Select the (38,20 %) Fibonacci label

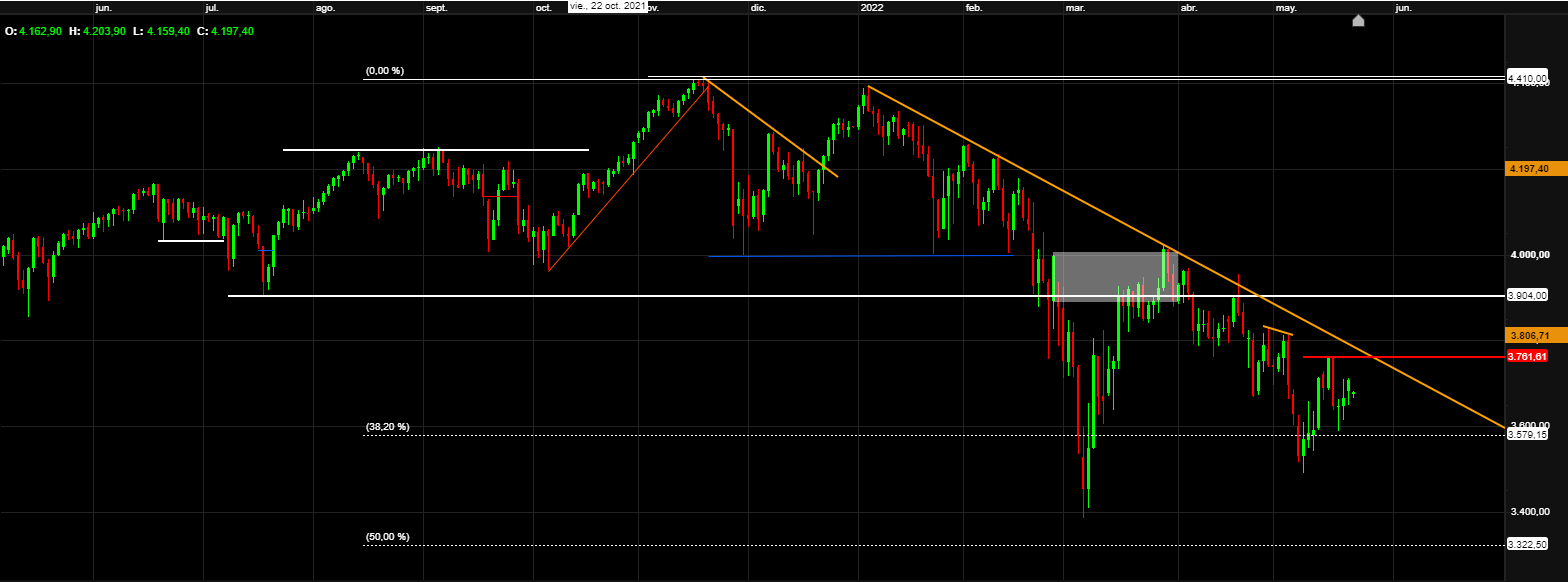click(x=388, y=427)
